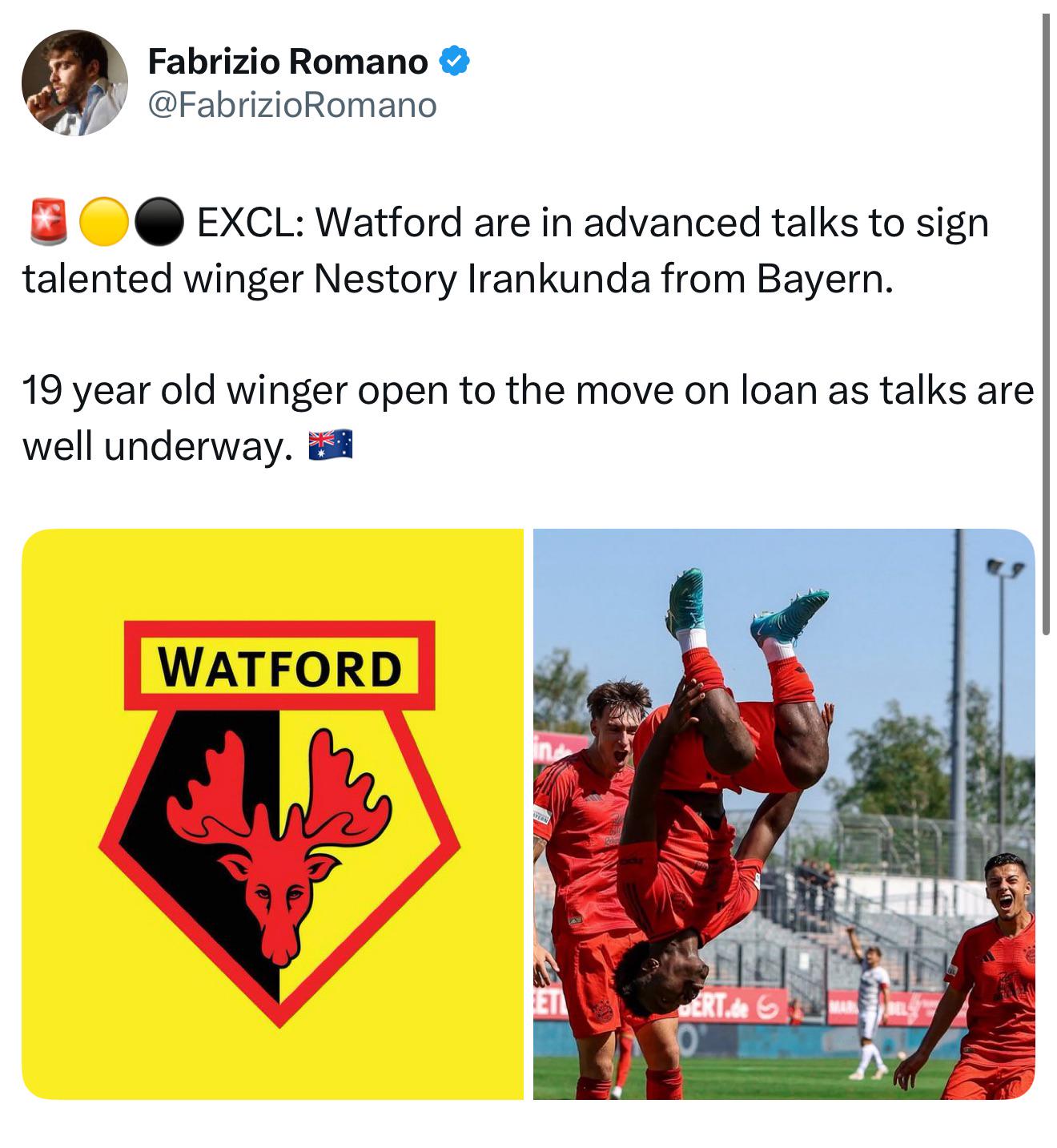The image size is (1057, 1148).
Task: Click the floodlight pole in the photo
Action: coord(958,705)
